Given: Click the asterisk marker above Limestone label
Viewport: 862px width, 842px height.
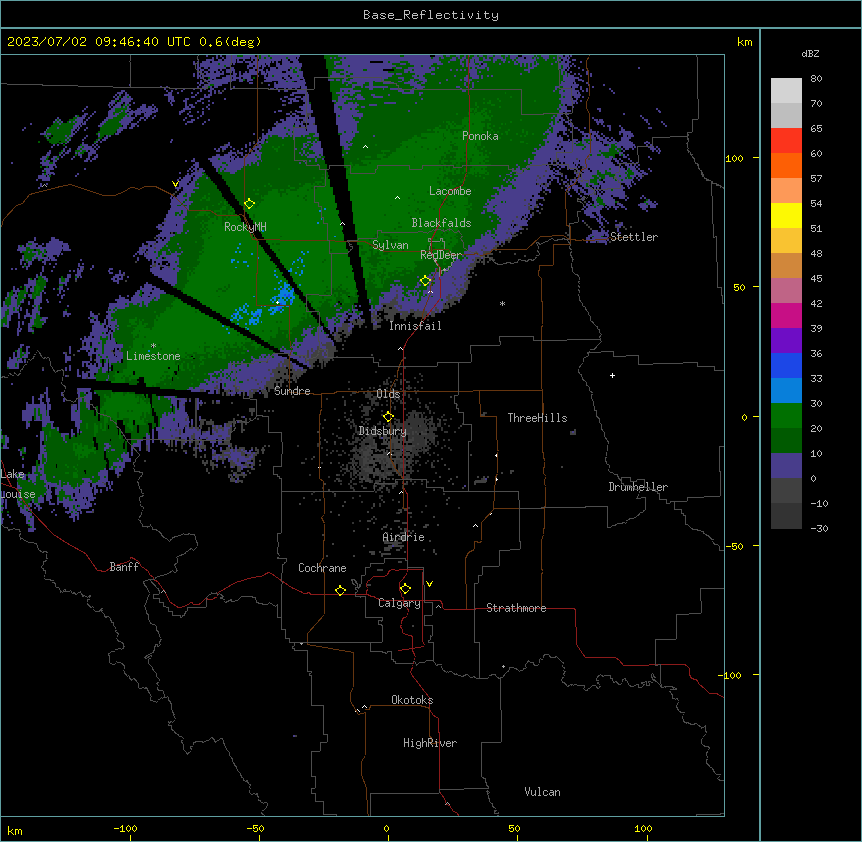Looking at the screenshot, I should click(x=153, y=346).
